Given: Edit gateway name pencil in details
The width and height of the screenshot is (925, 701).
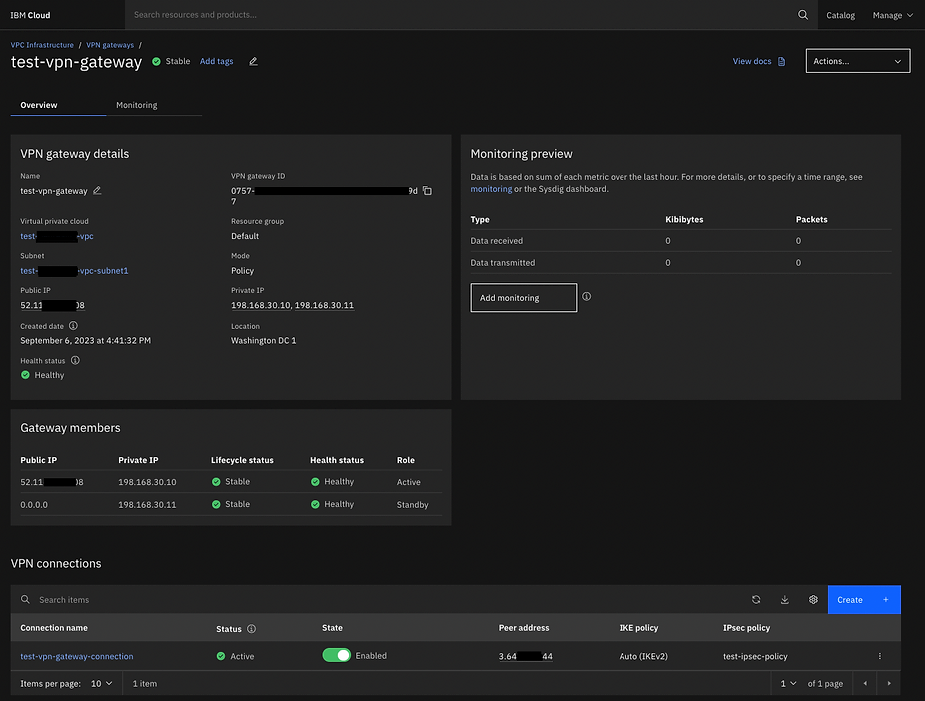Looking at the screenshot, I should tap(97, 191).
